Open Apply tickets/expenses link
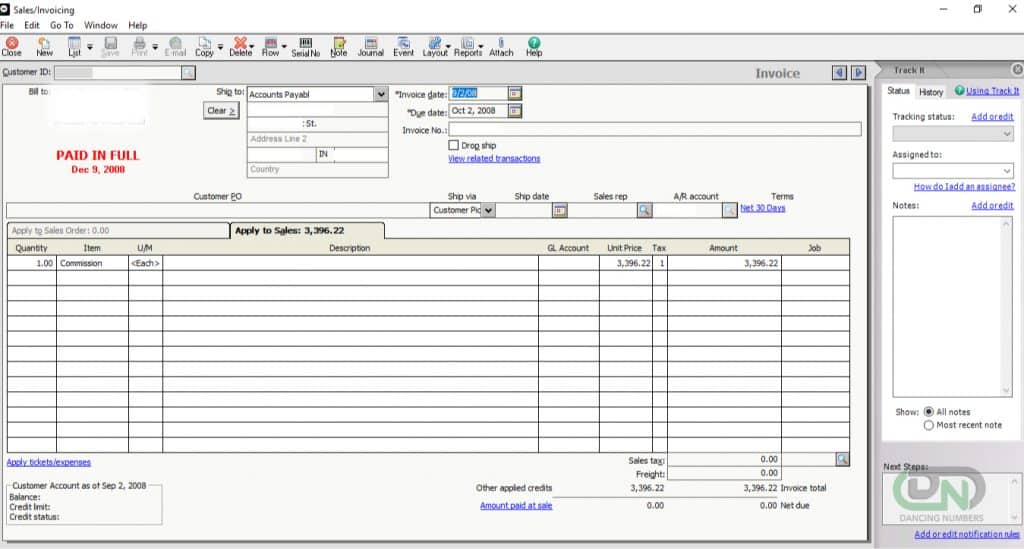The image size is (1024, 549). [48, 462]
